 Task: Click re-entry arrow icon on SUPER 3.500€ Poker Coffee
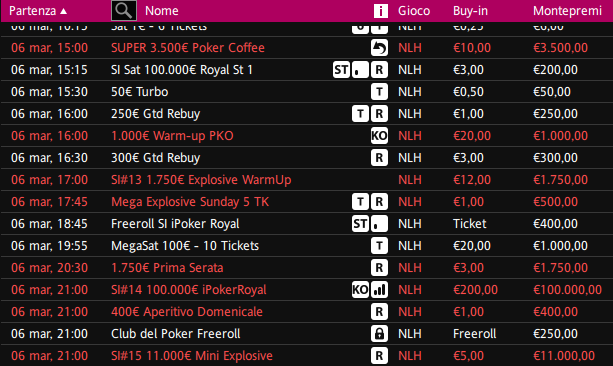pos(379,48)
